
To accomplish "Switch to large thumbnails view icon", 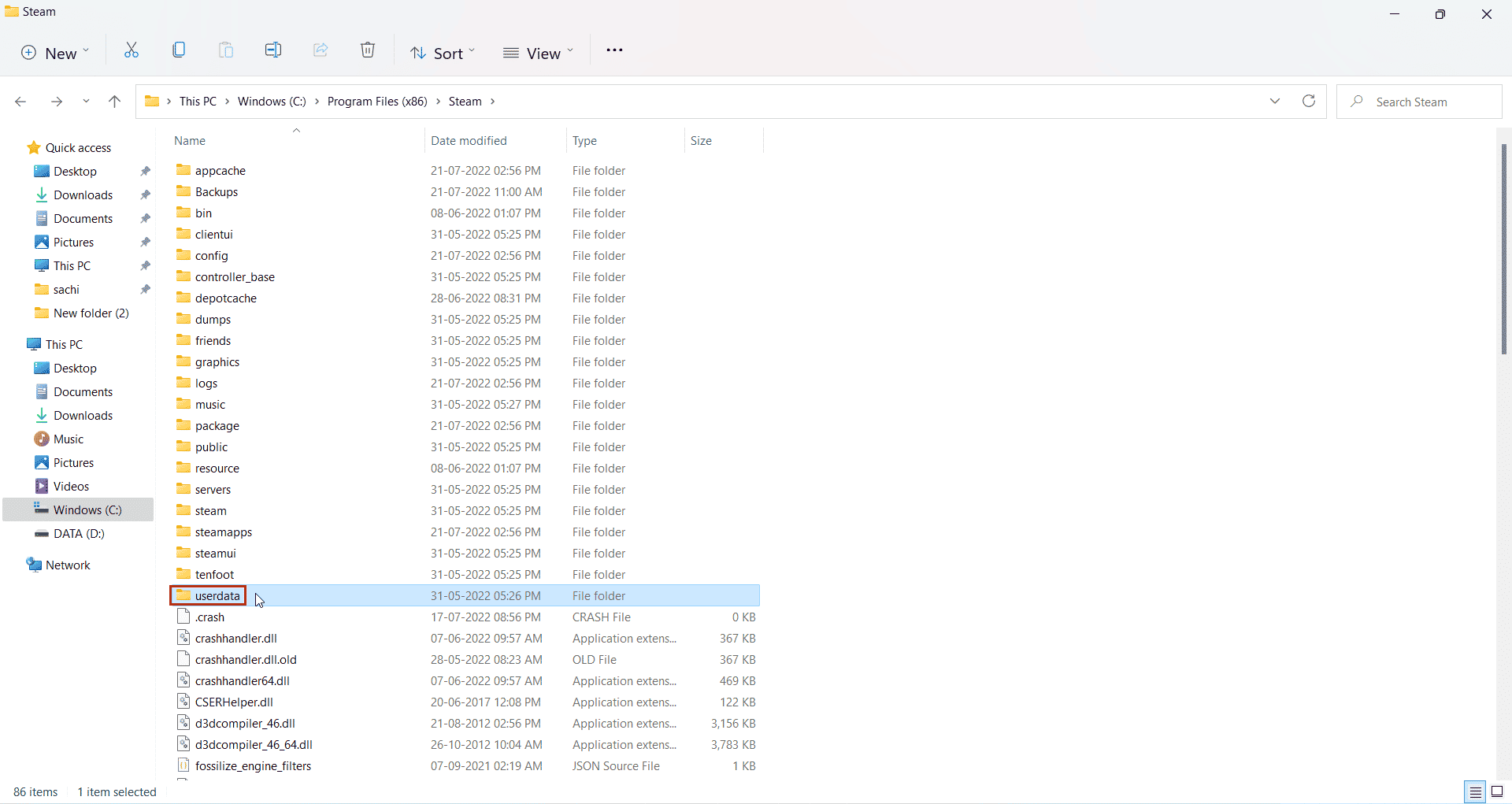I will tap(1497, 792).
